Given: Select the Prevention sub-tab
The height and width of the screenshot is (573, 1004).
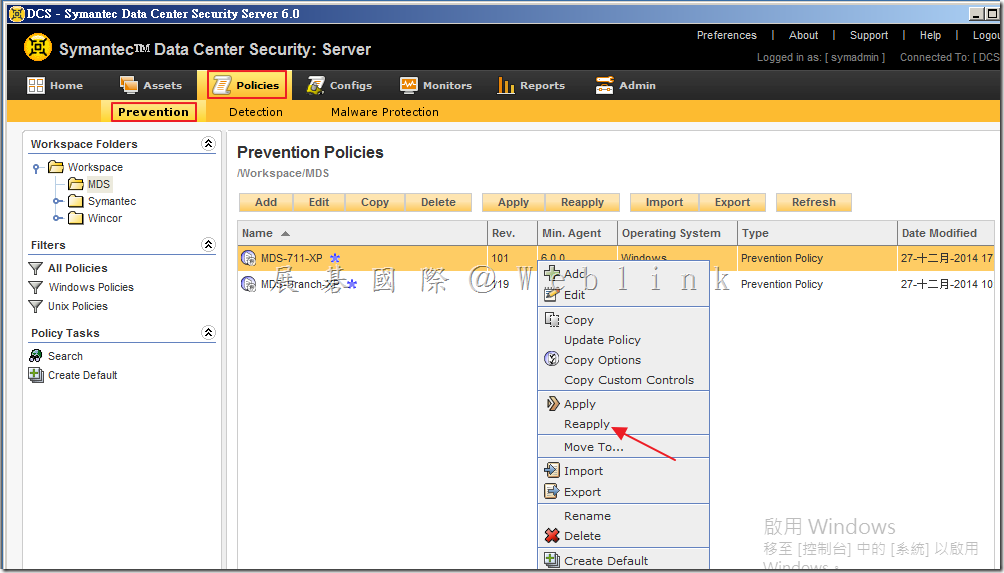Looking at the screenshot, I should 154,112.
